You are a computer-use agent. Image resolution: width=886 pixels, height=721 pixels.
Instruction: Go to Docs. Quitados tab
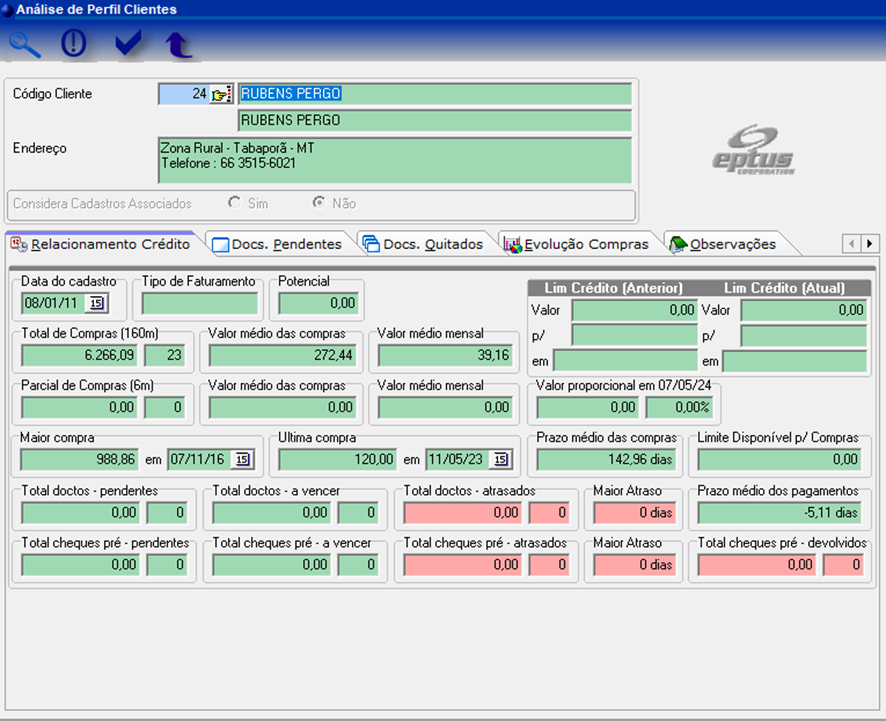point(425,244)
